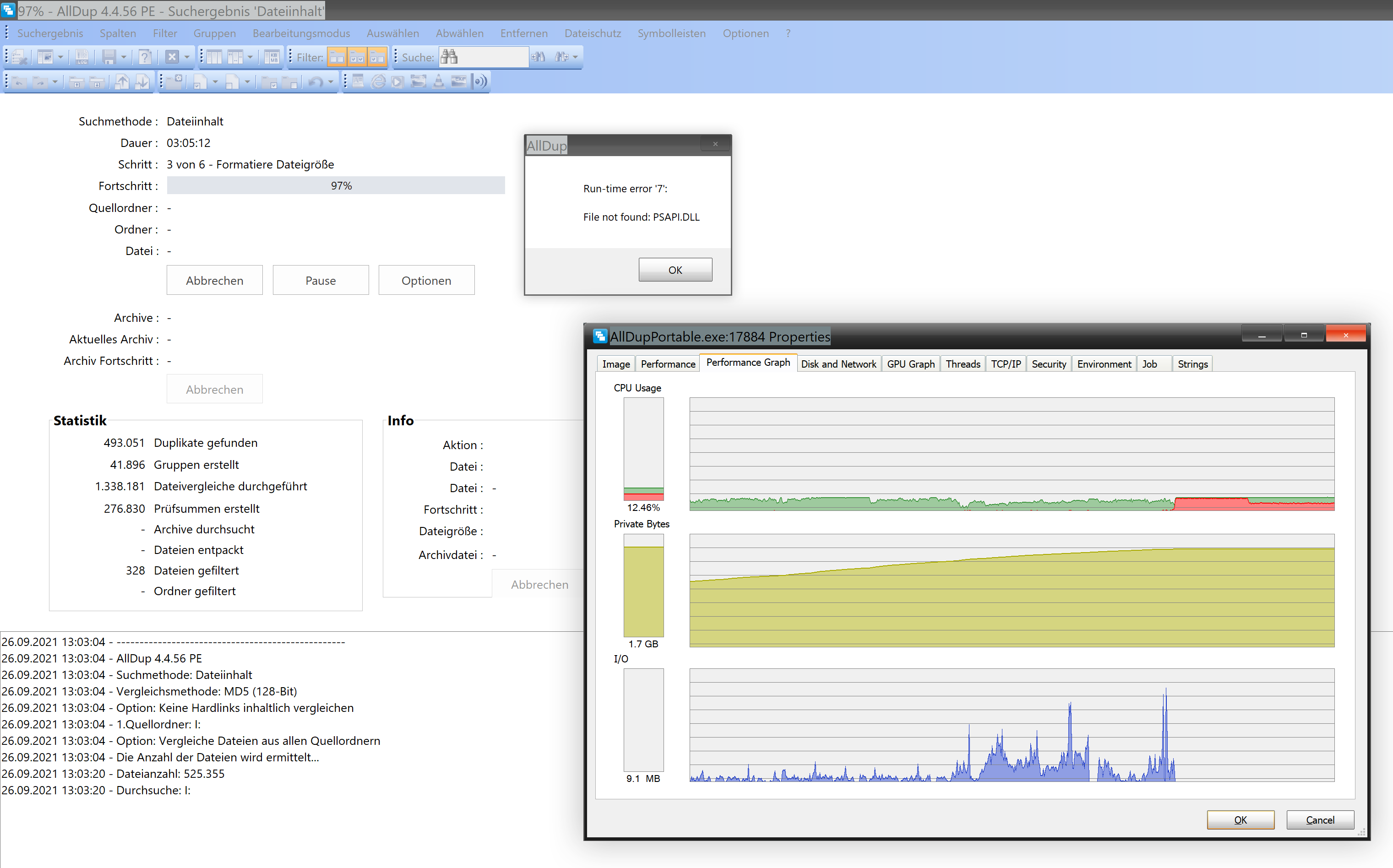Open the Dateischutz menu
This screenshot has height=868, width=1393.
pyautogui.click(x=592, y=33)
